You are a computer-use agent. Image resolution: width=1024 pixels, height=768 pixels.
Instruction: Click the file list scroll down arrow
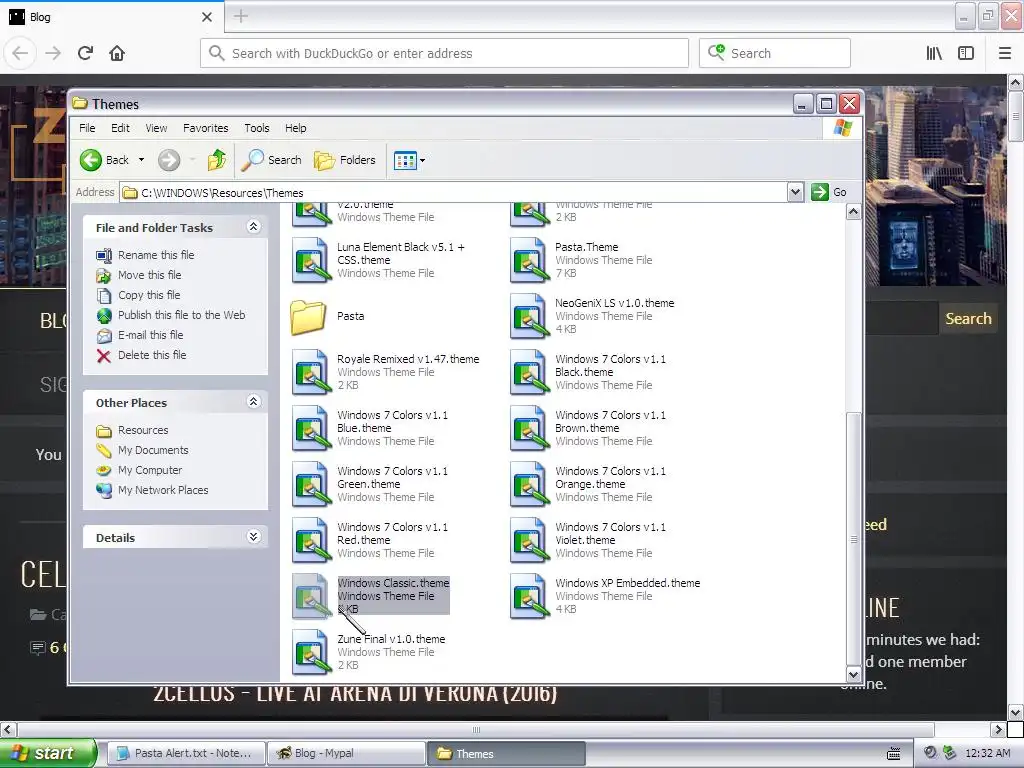pos(853,674)
